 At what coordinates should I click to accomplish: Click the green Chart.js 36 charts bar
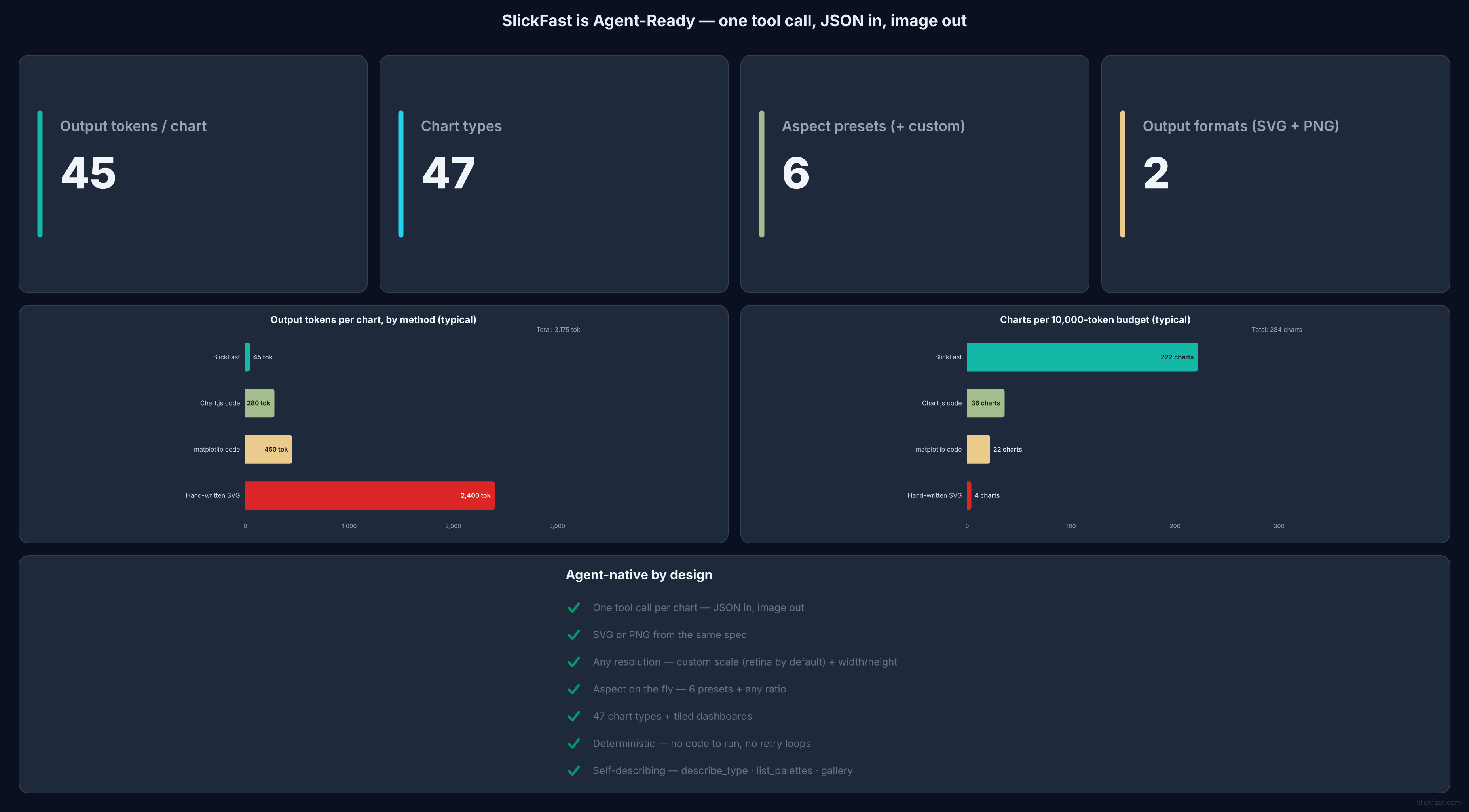click(x=986, y=403)
